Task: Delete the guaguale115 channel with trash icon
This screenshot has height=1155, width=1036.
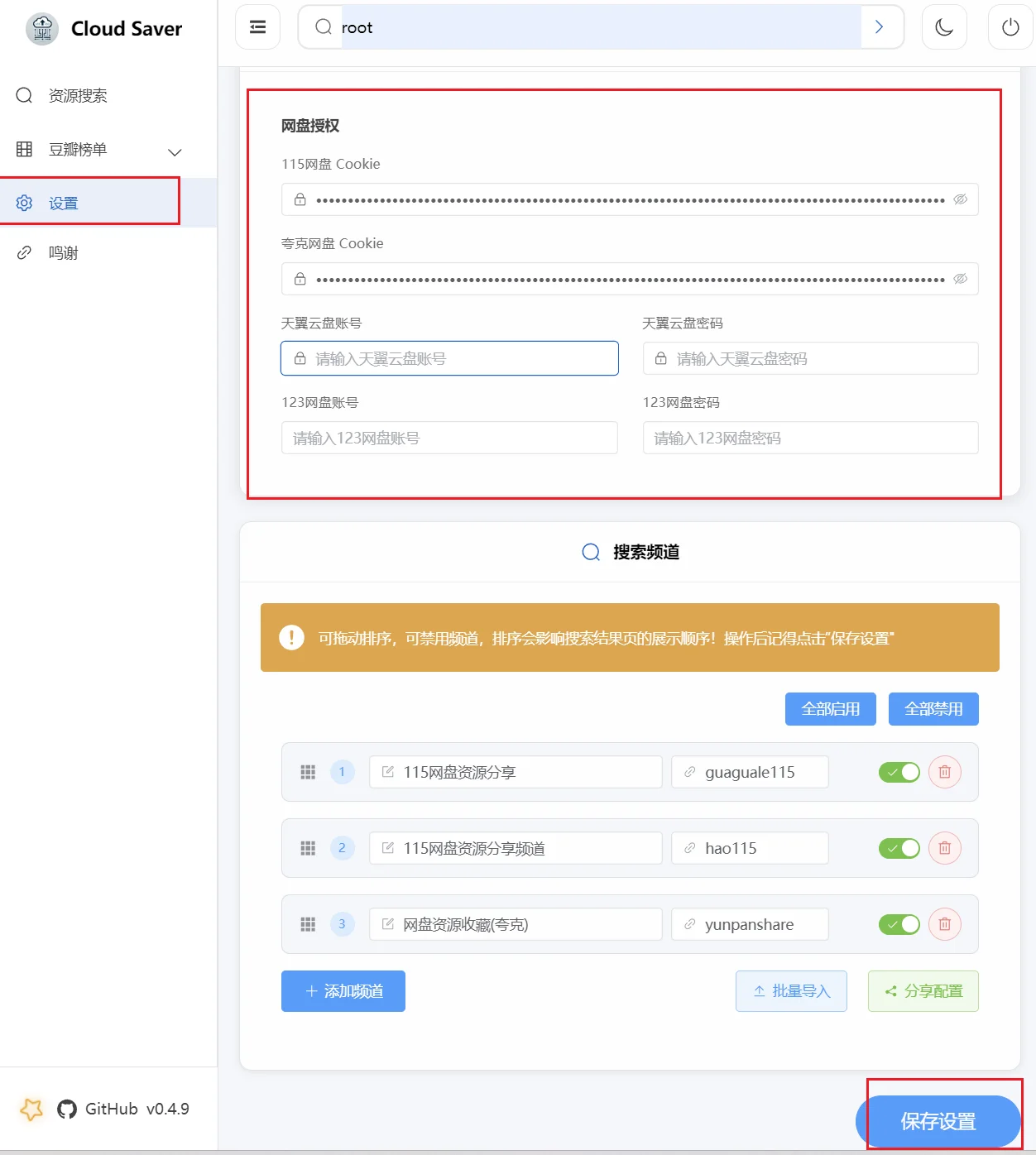Action: pyautogui.click(x=945, y=772)
